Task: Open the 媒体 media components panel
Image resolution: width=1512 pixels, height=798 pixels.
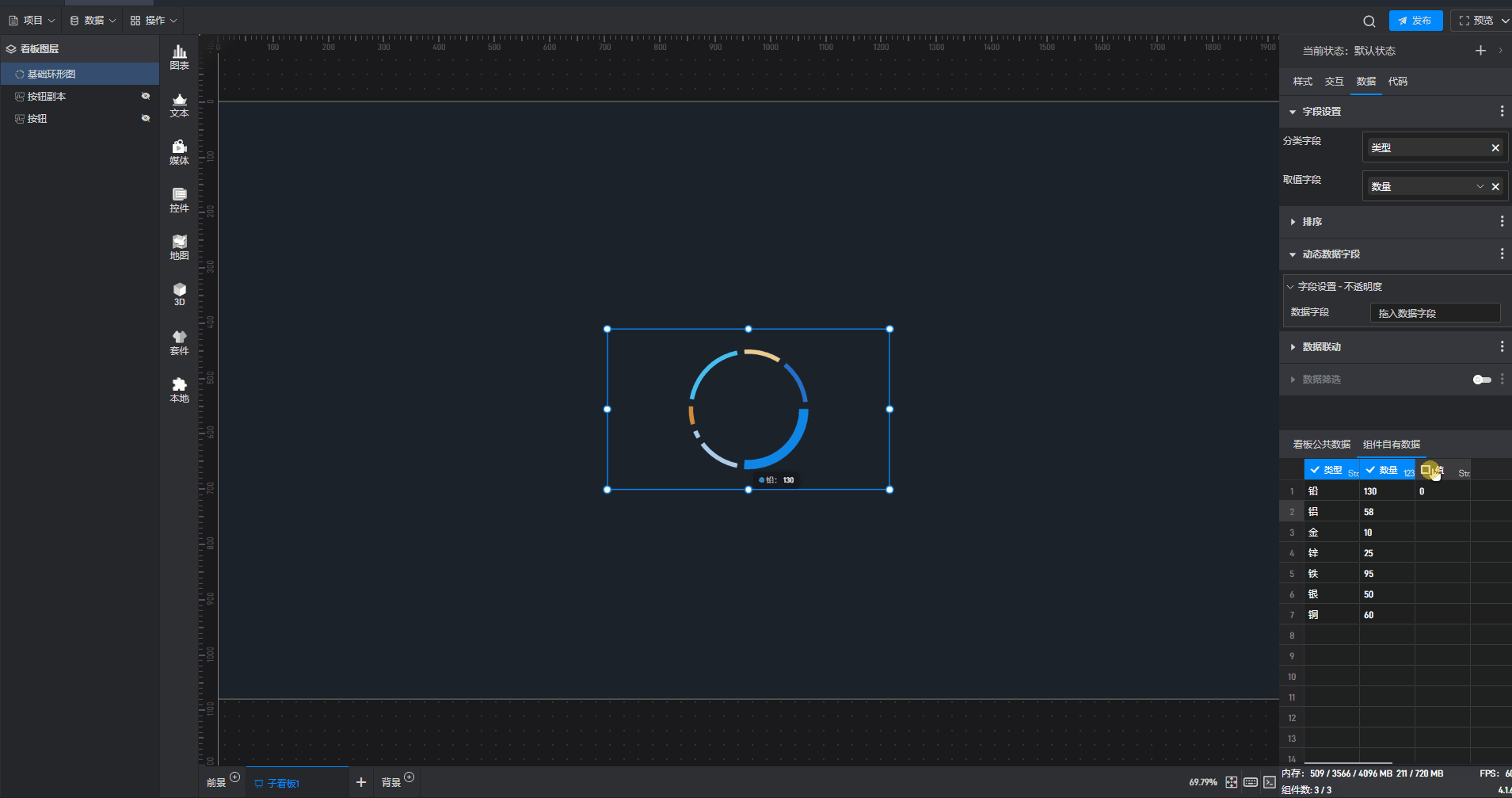Action: click(179, 152)
